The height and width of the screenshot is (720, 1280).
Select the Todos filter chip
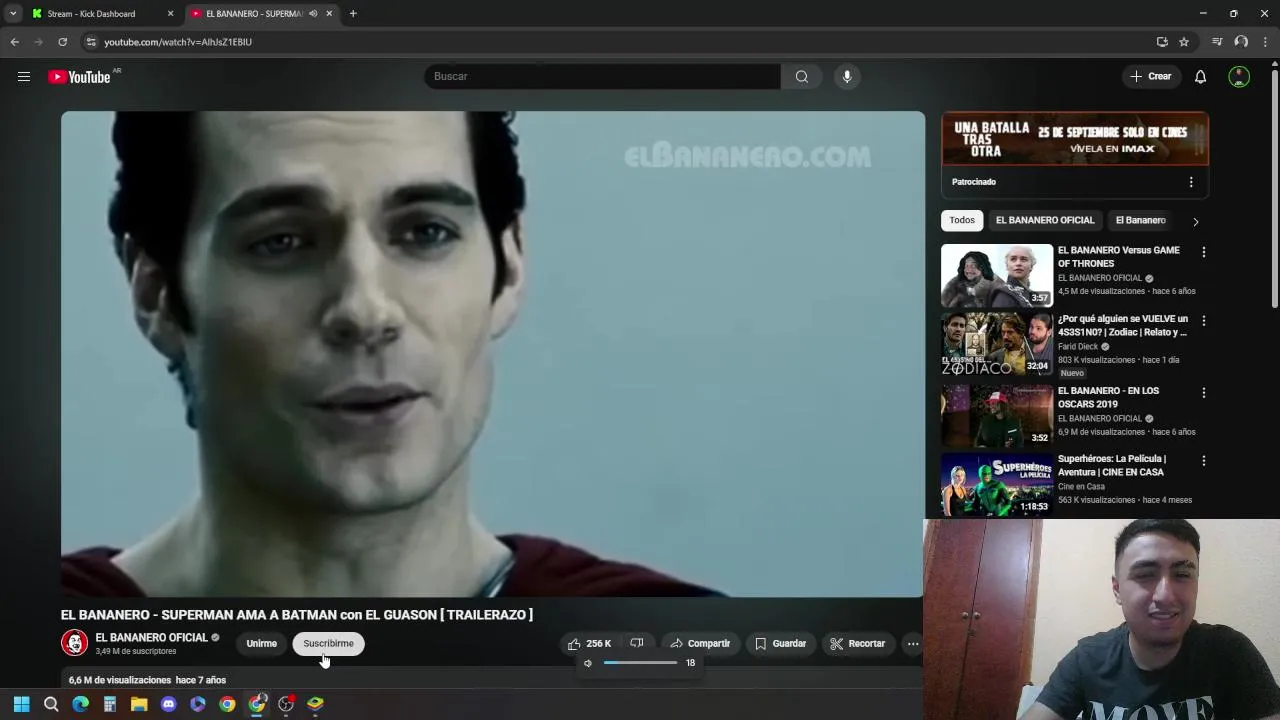click(x=962, y=220)
